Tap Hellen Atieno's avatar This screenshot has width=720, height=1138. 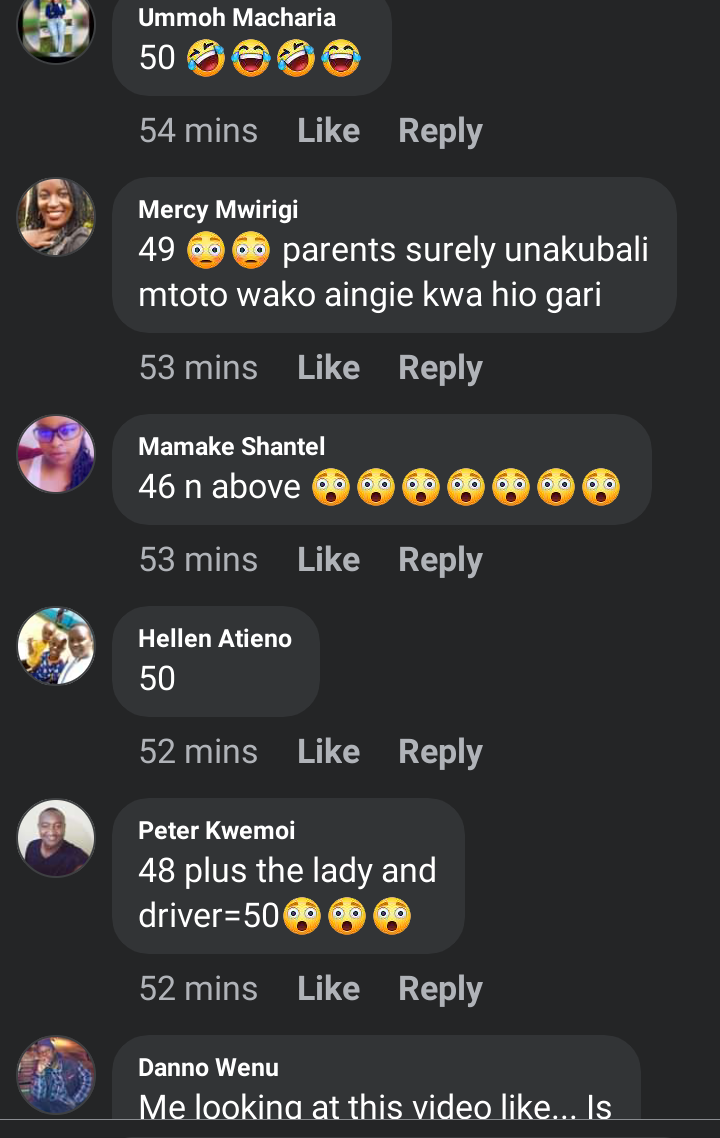tap(56, 646)
